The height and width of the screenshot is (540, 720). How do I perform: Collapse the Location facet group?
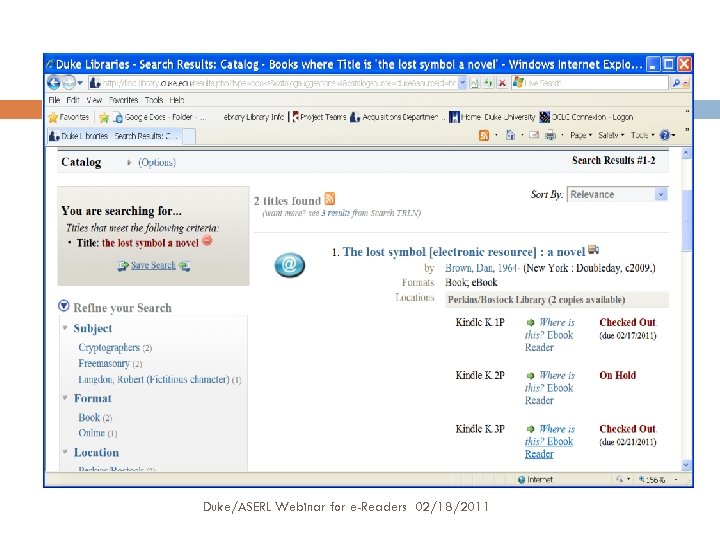[x=65, y=452]
